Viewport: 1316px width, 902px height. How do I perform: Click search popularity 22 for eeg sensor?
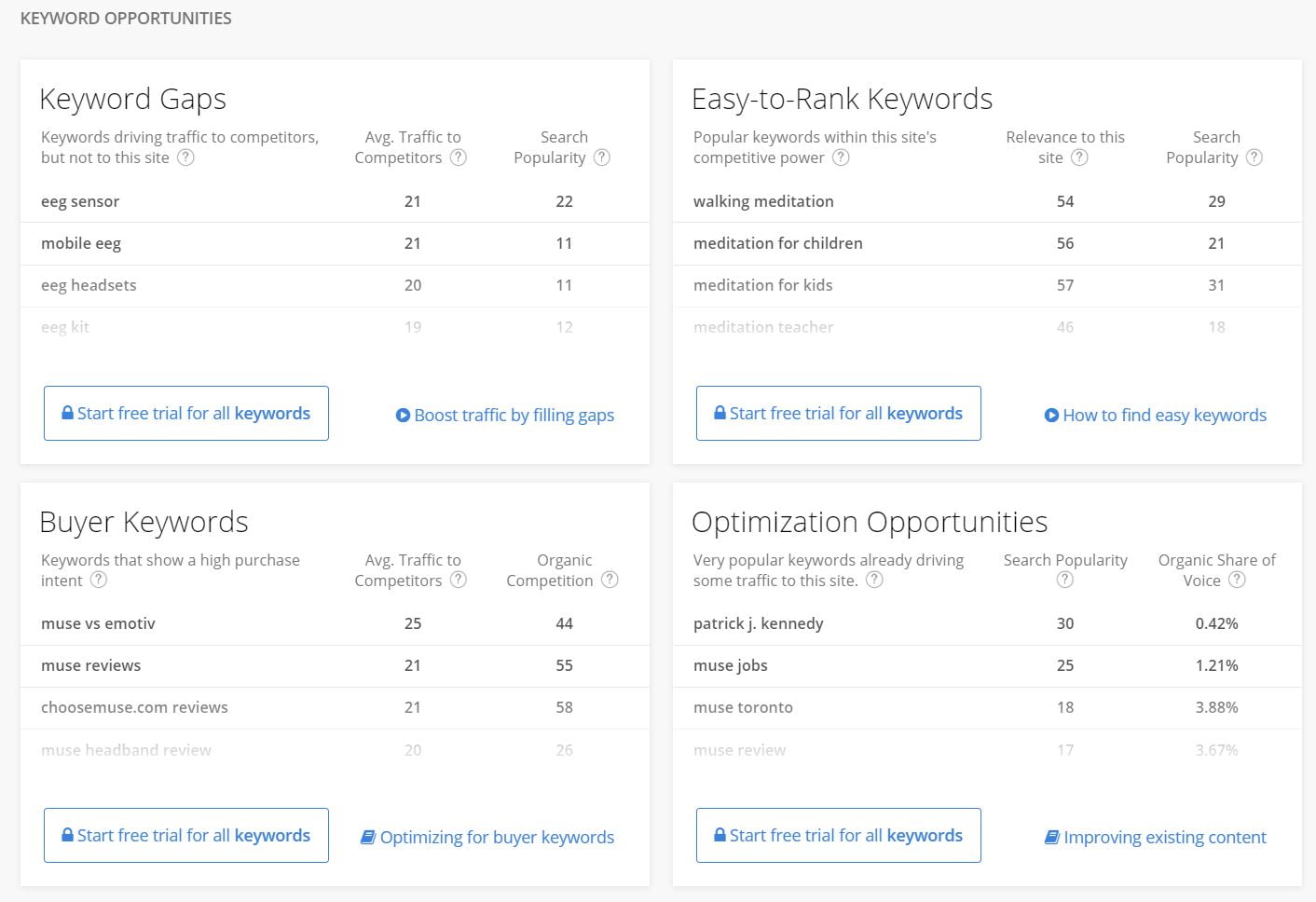pos(564,201)
